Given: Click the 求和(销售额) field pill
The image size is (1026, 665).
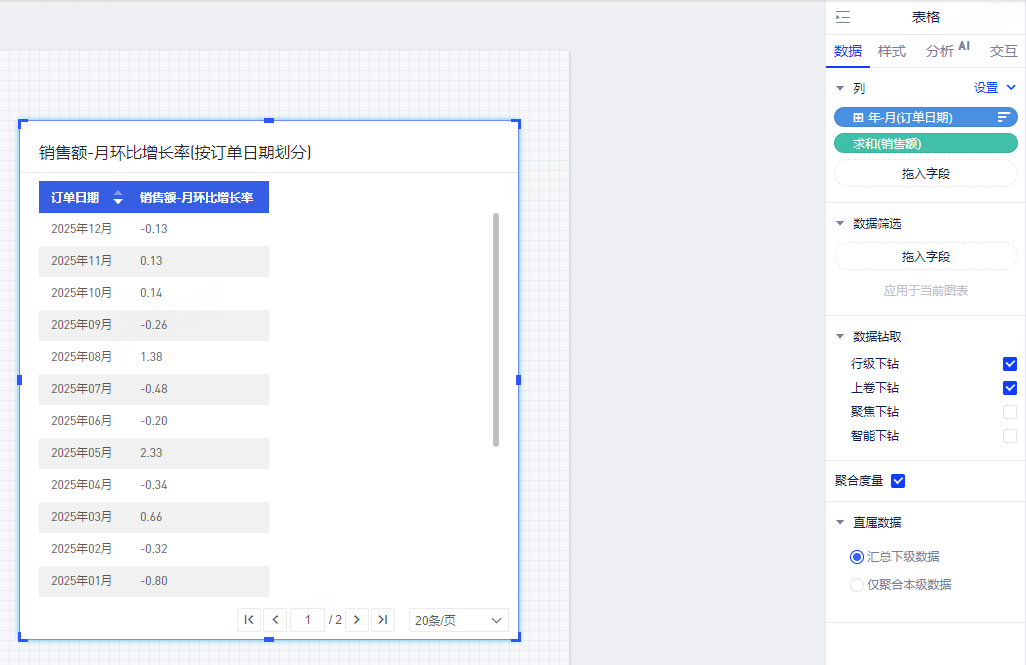Looking at the screenshot, I should [925, 144].
